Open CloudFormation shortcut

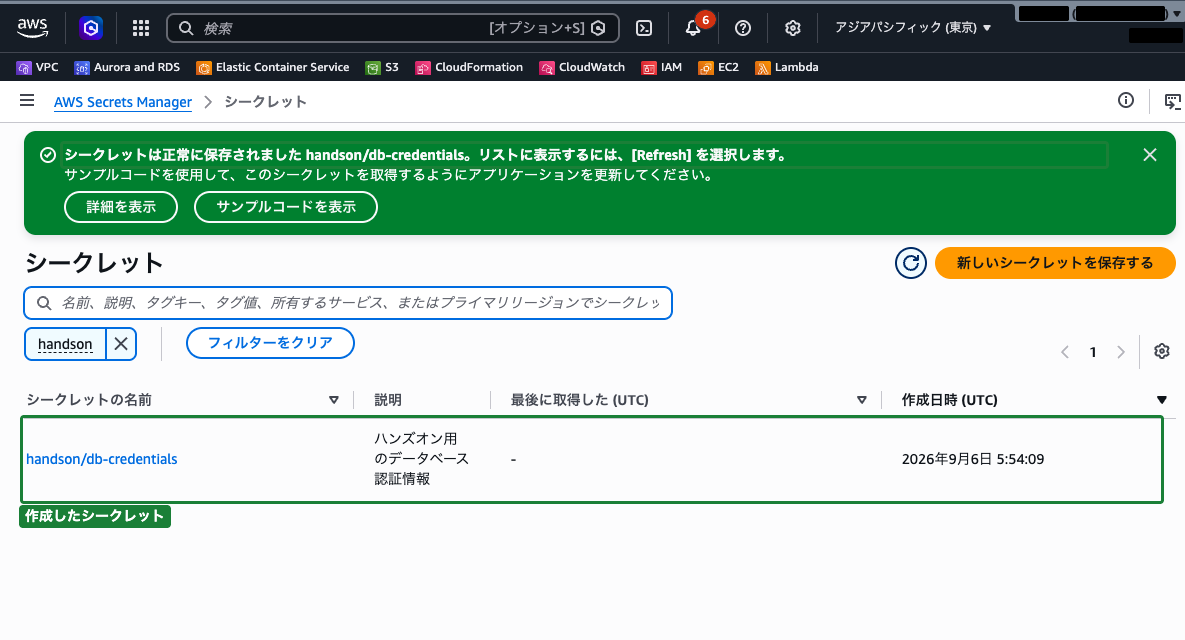pos(469,67)
